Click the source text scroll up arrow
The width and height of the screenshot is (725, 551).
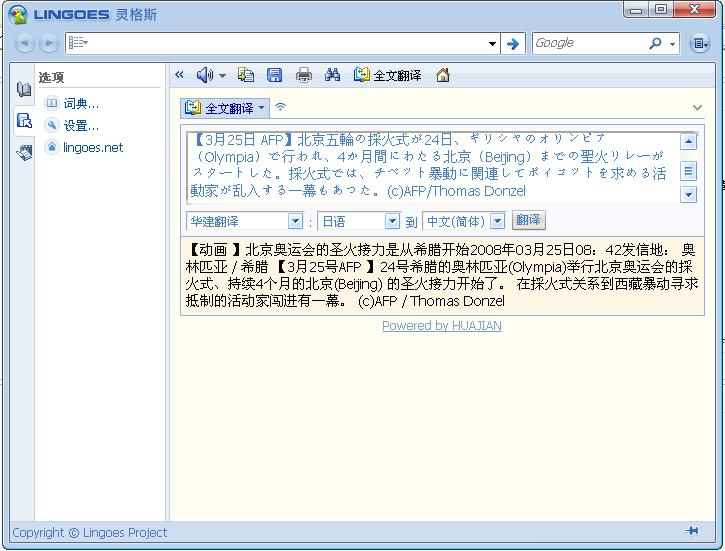[688, 142]
